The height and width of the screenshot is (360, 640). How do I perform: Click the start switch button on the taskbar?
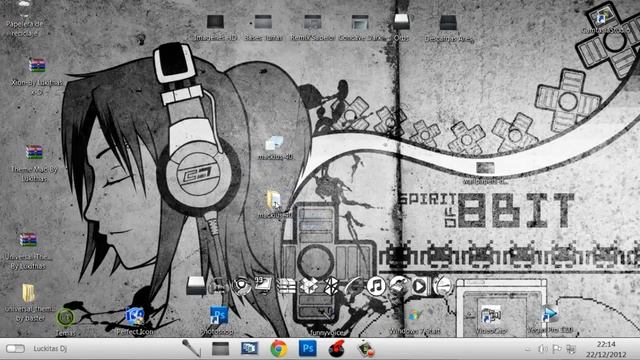coord(16,349)
